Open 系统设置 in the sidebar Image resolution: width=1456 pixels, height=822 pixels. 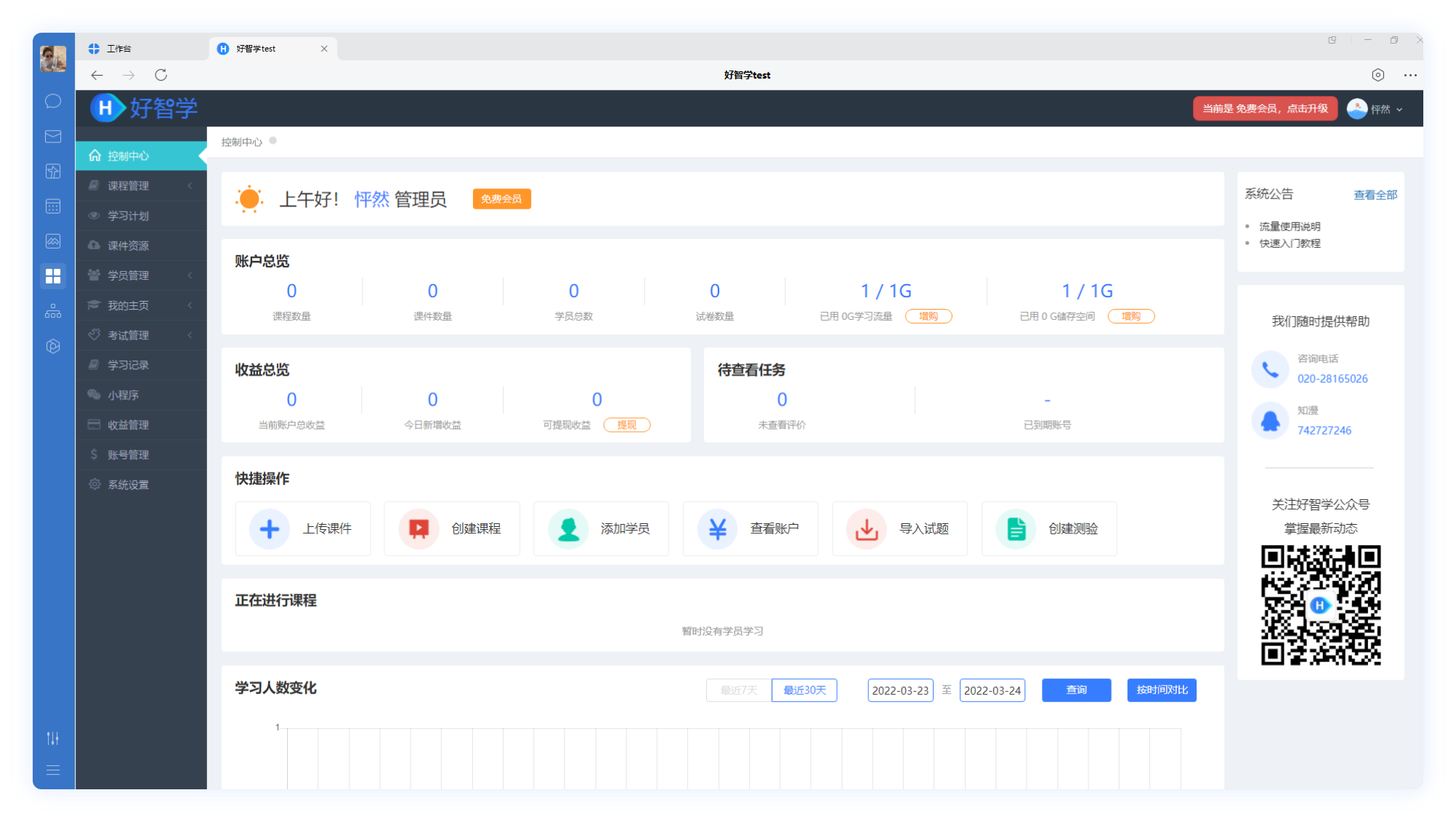click(x=128, y=484)
